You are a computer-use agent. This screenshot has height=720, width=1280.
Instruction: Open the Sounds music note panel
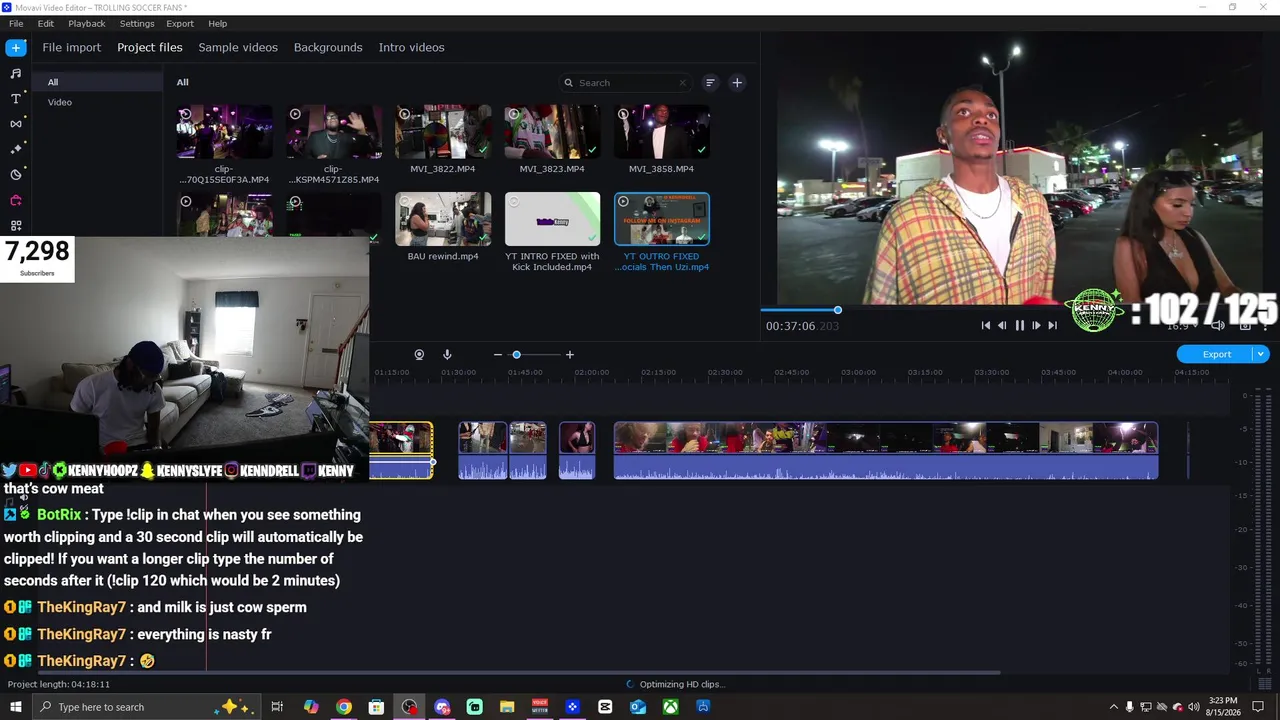16,74
